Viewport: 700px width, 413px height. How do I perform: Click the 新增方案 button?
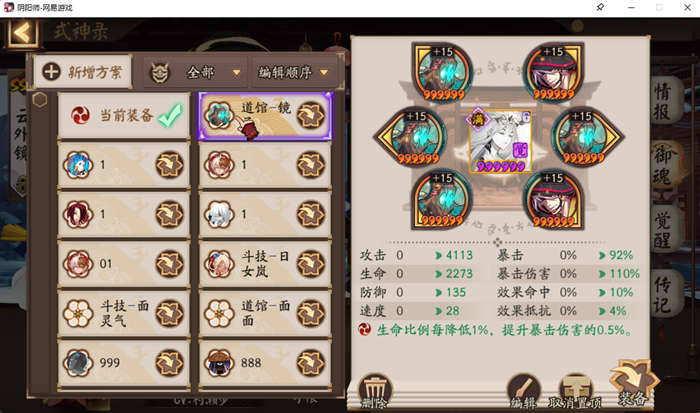pos(83,71)
